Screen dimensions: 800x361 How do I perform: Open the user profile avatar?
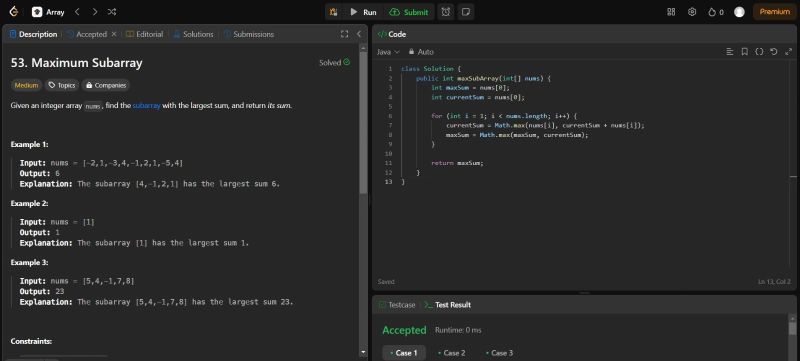coord(739,12)
